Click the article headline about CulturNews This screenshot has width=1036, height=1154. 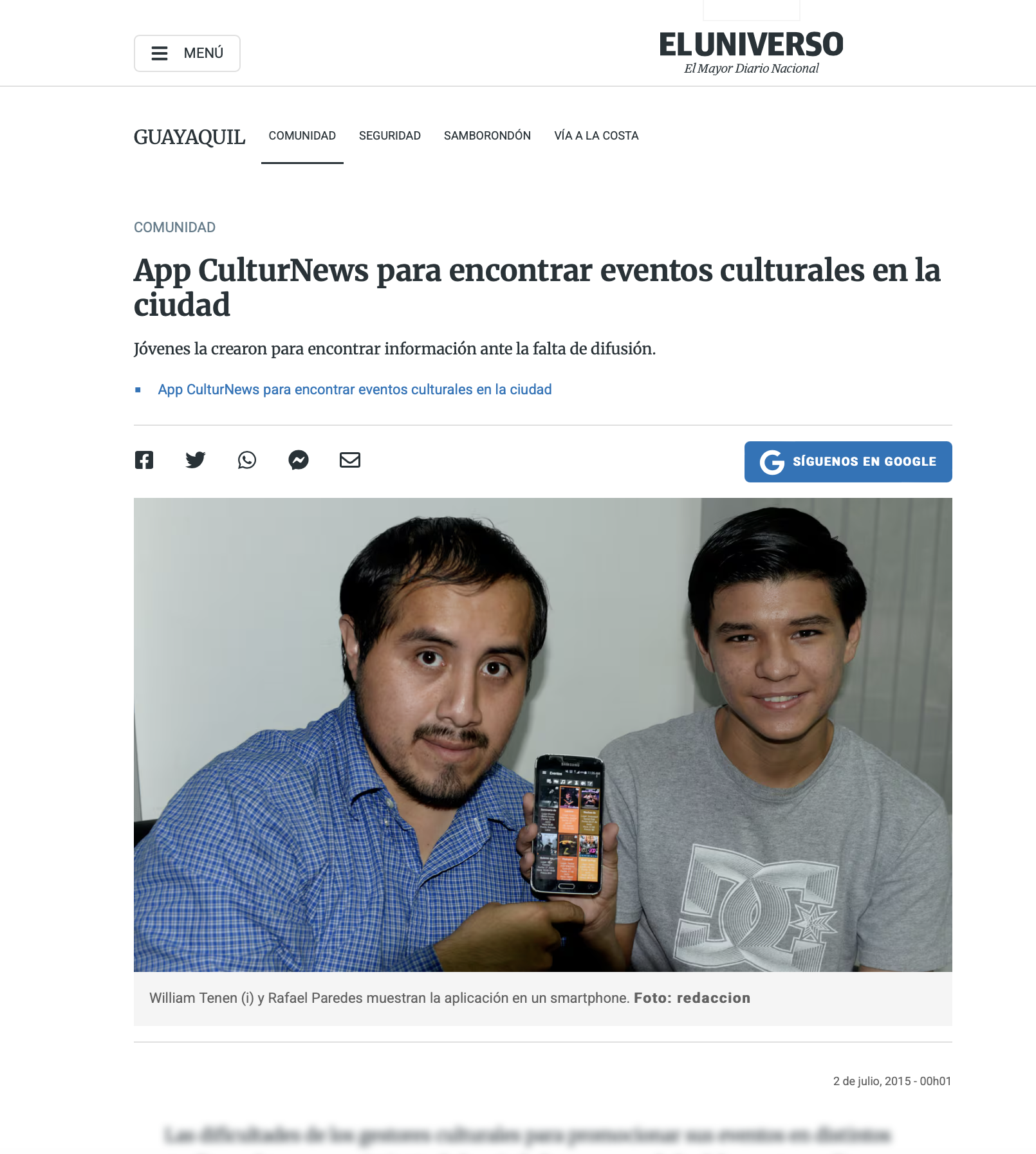point(537,287)
